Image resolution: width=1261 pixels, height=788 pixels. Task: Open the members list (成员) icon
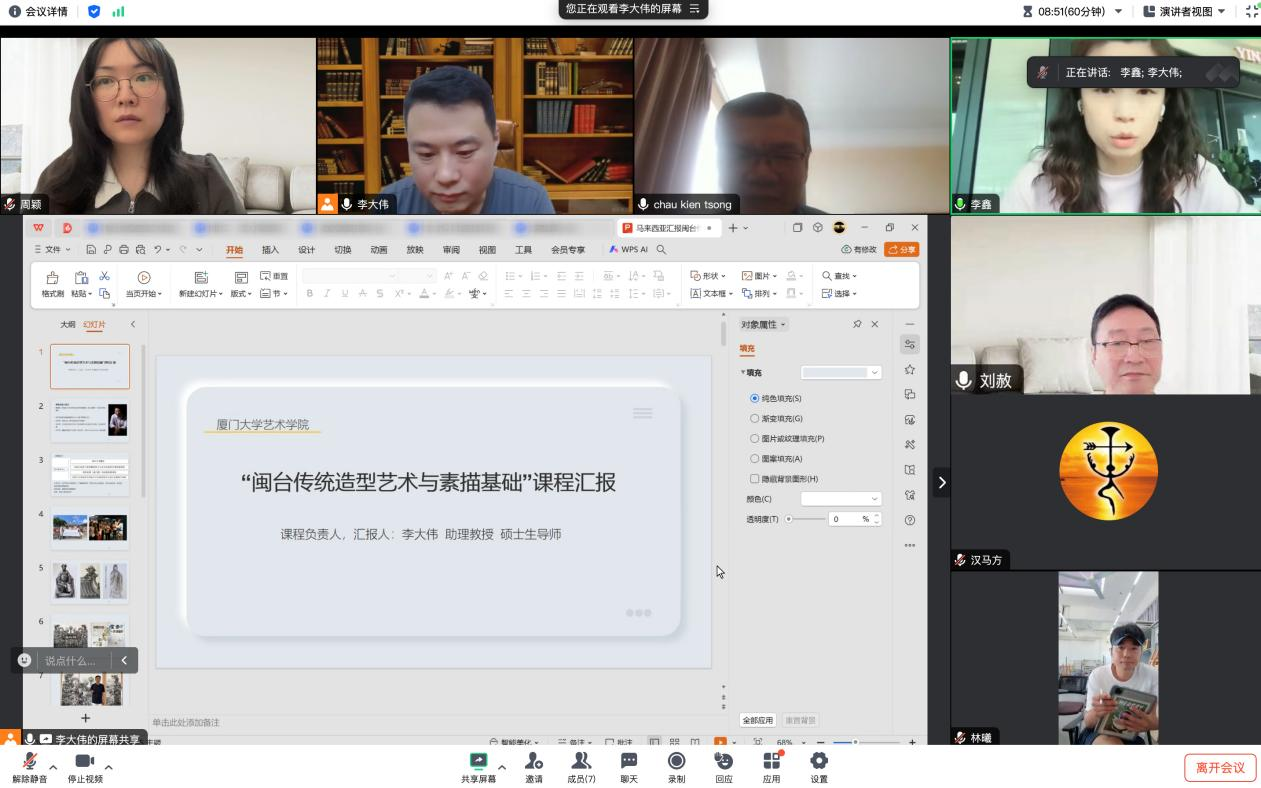coord(581,763)
